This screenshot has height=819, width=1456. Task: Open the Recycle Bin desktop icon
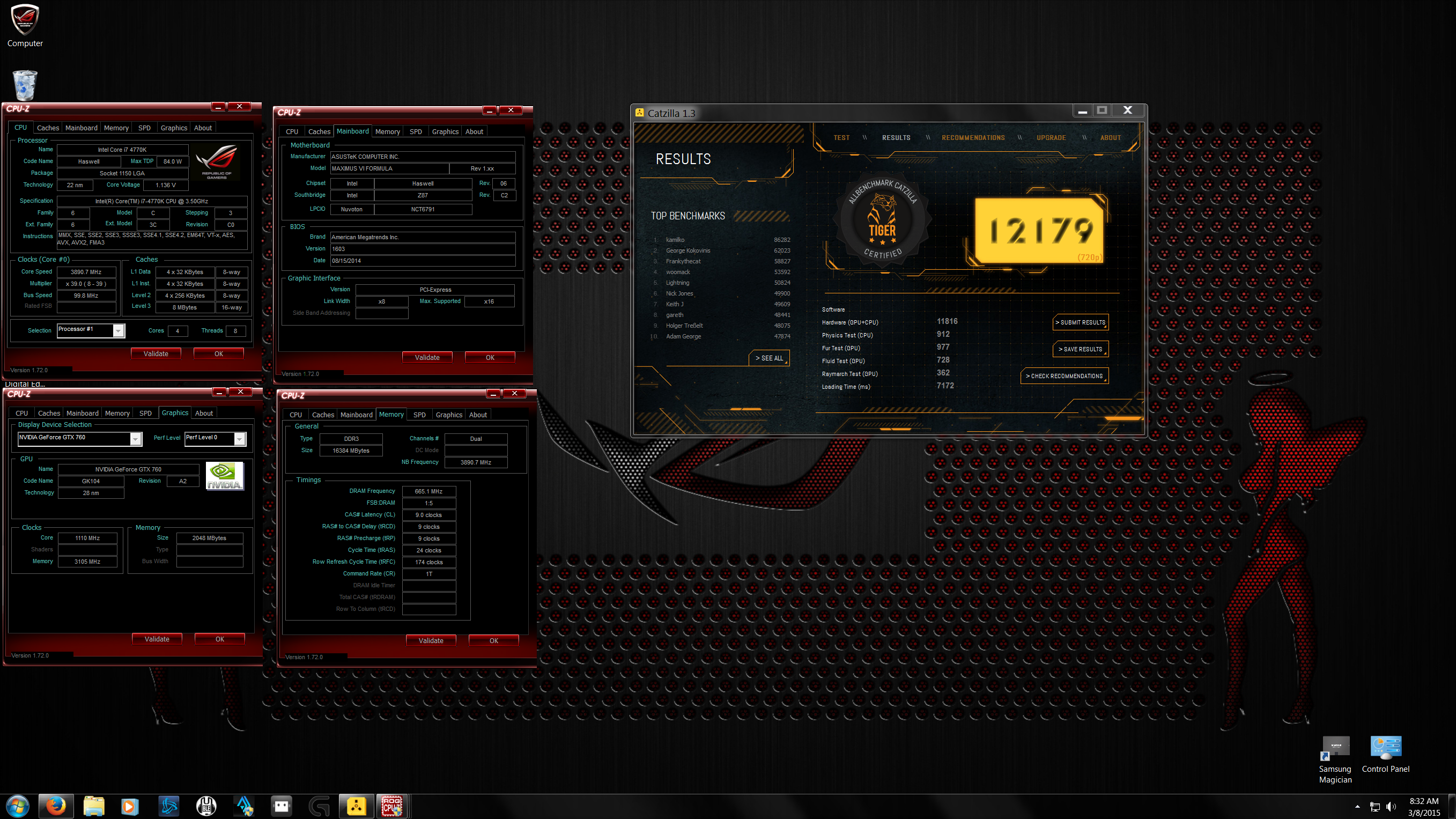pyautogui.click(x=25, y=85)
